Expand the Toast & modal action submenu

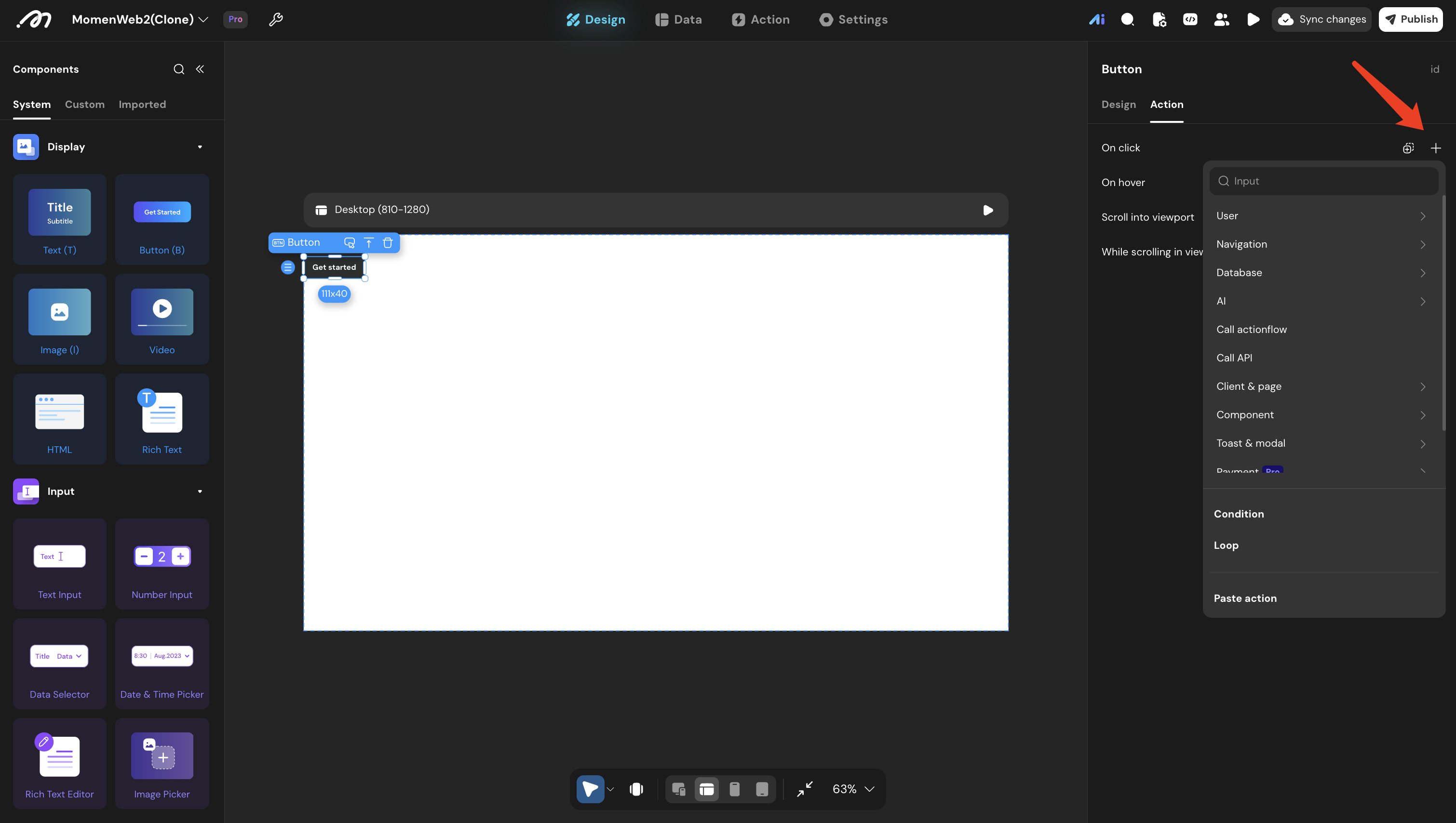point(1322,443)
